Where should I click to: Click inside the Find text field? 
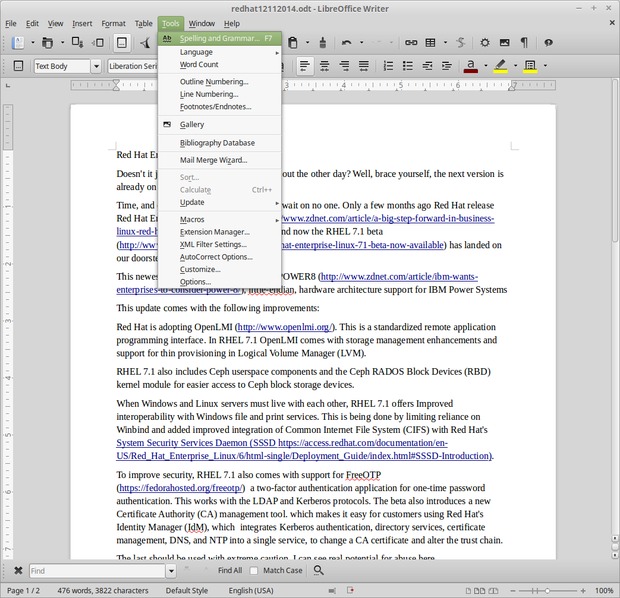pos(95,570)
